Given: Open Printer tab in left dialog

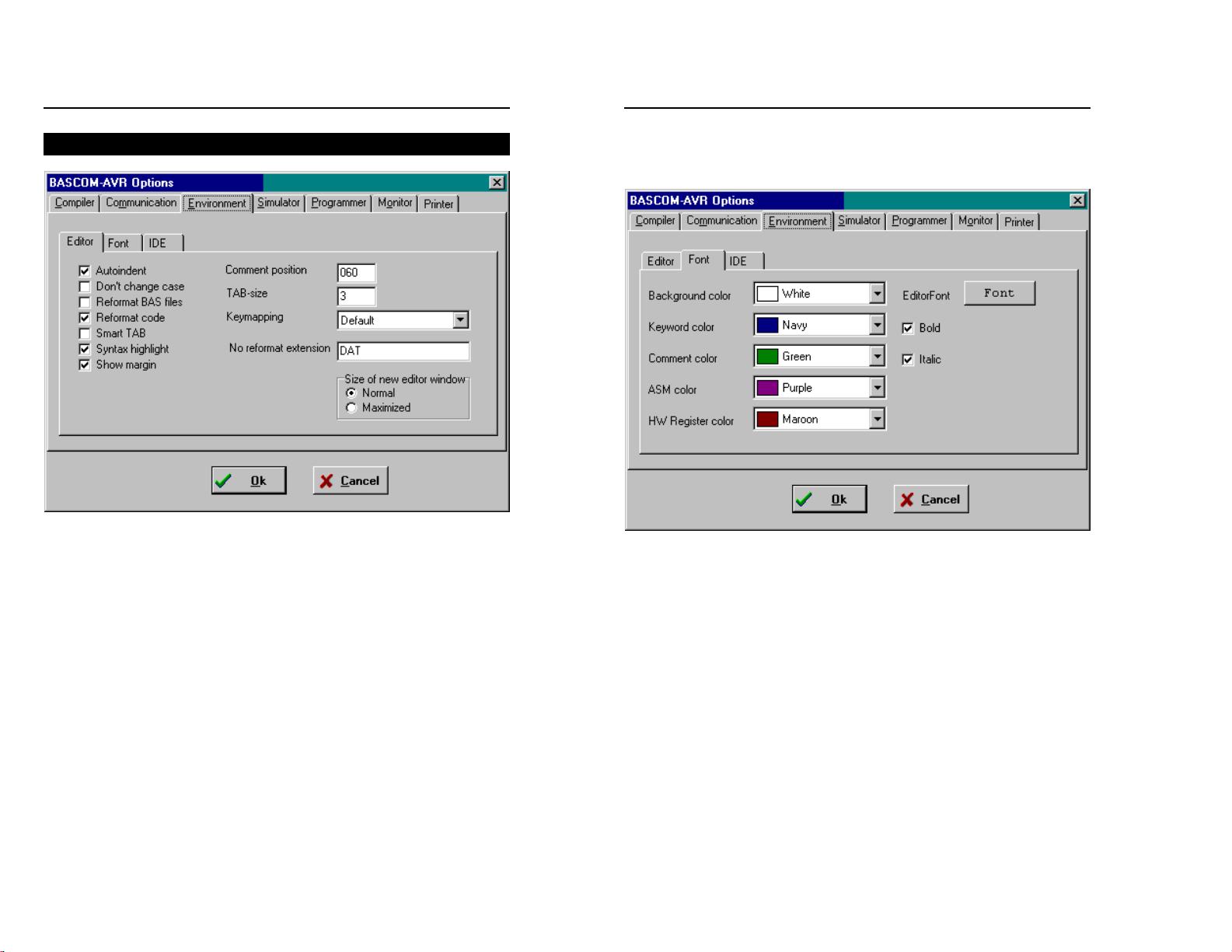Looking at the screenshot, I should pyautogui.click(x=438, y=204).
